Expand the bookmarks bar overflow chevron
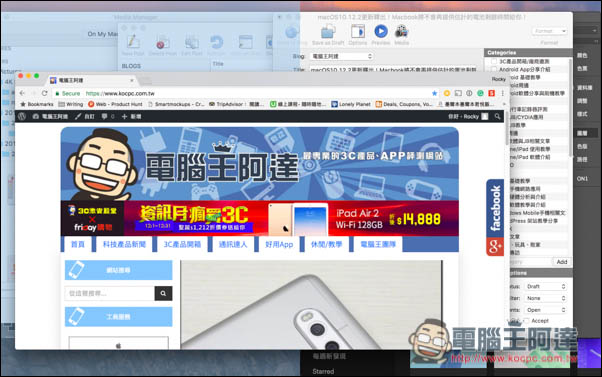This screenshot has height=377, width=602. [504, 104]
